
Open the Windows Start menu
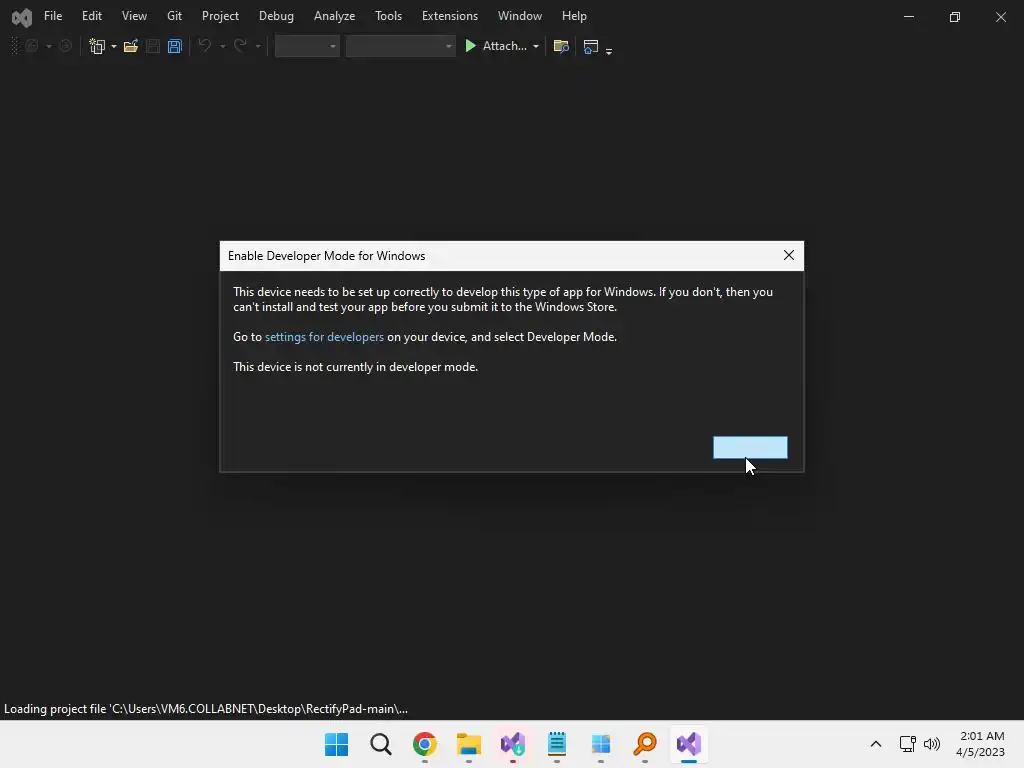click(x=337, y=744)
